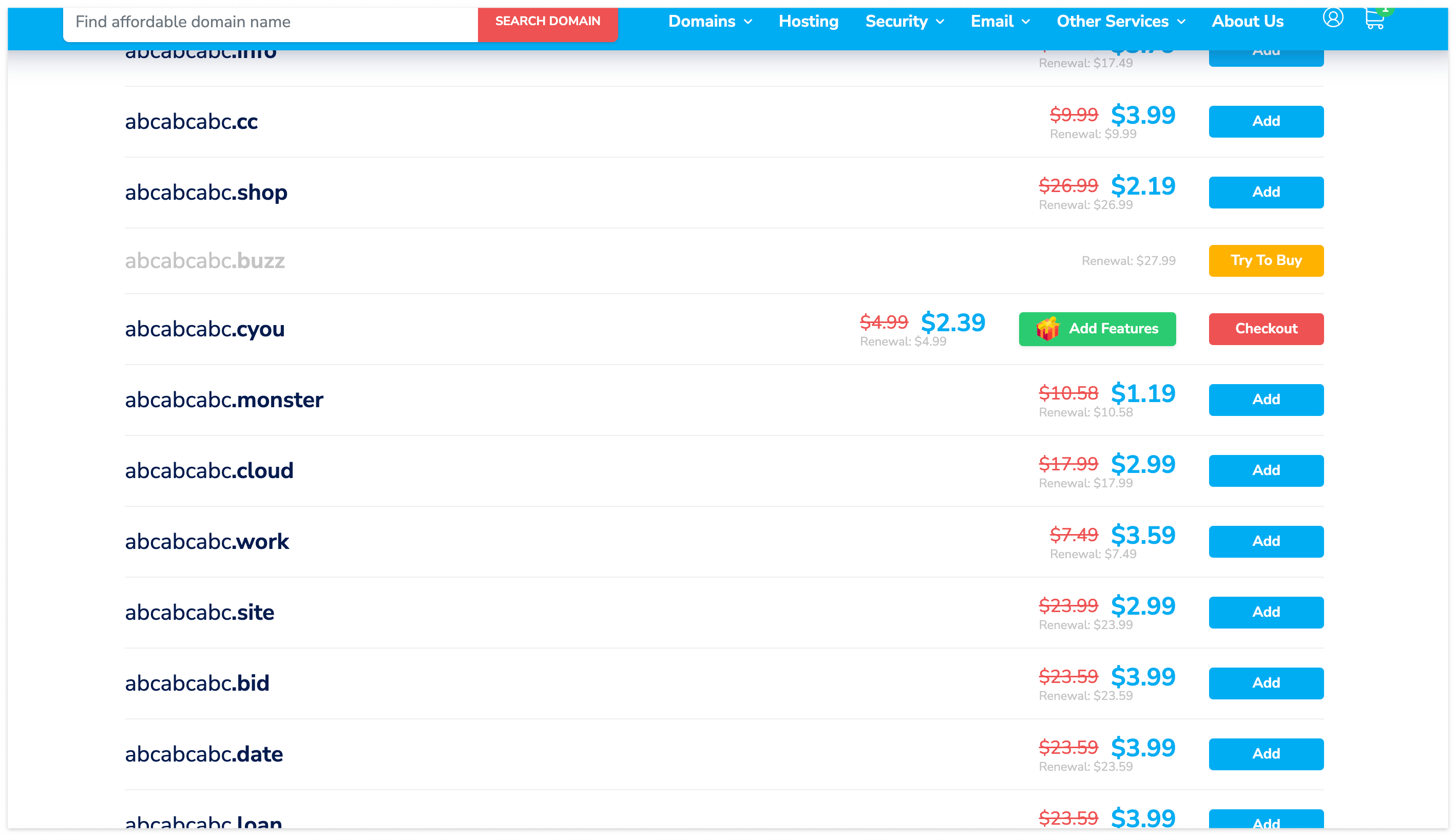Focus the domain name search field
The image size is (1456, 836).
[270, 22]
